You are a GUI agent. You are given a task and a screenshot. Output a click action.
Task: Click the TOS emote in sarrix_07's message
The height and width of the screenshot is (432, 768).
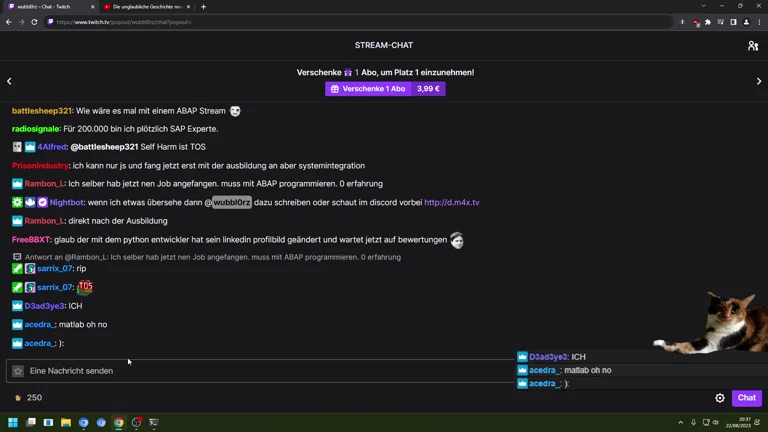coord(85,287)
